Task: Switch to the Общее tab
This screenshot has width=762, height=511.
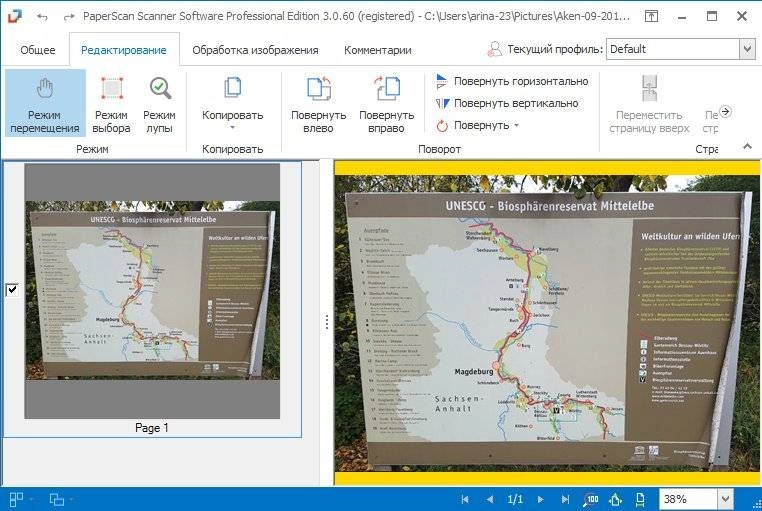Action: [37, 50]
